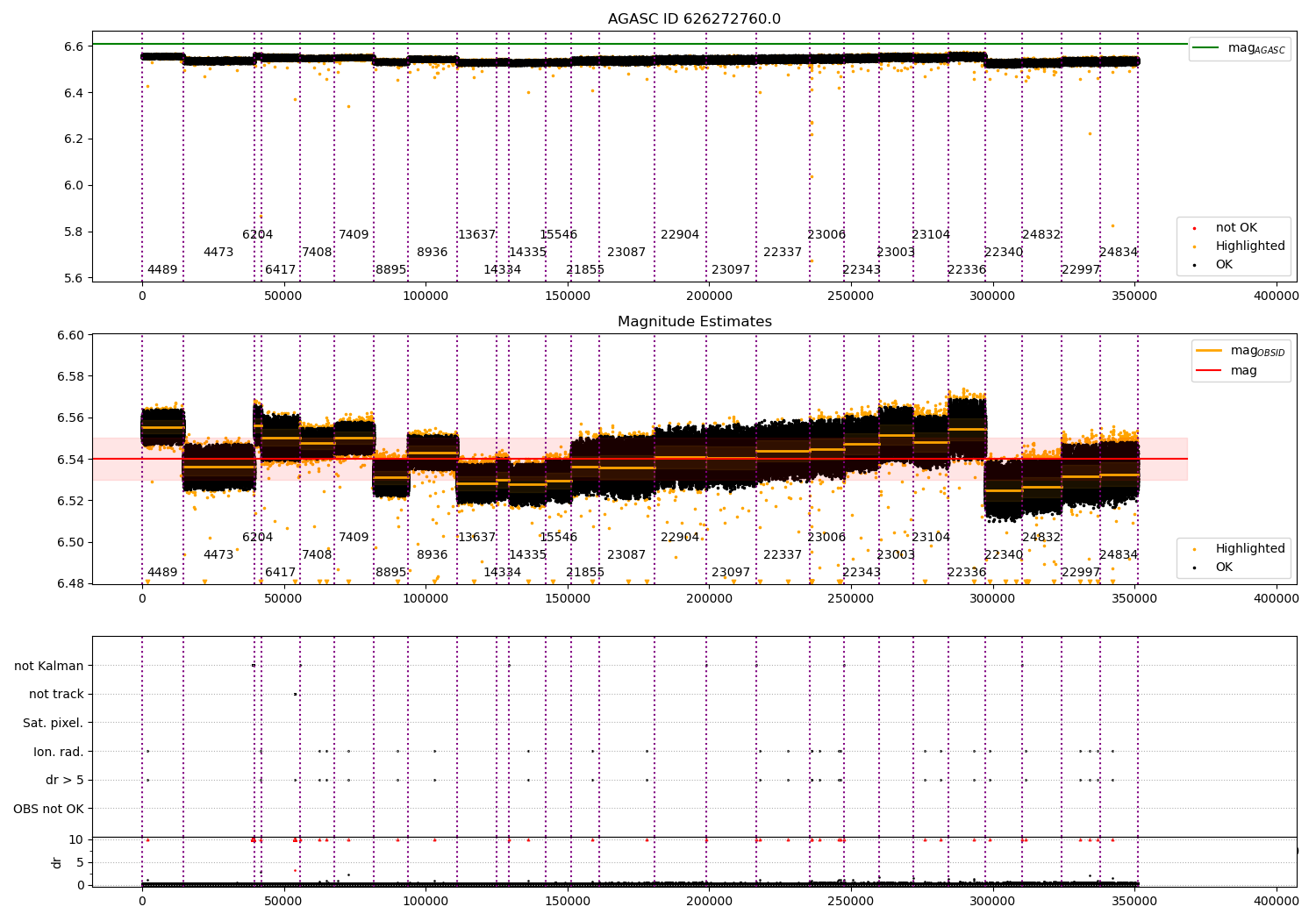Click x-axis tick 100000 in the middle panel
Screen dimensions: 1316x921
click(x=426, y=599)
